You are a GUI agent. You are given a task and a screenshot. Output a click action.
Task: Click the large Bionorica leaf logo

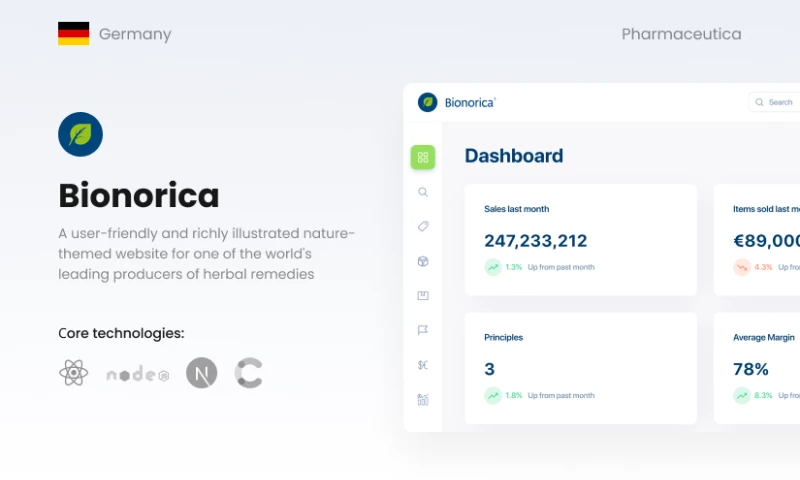(x=80, y=134)
